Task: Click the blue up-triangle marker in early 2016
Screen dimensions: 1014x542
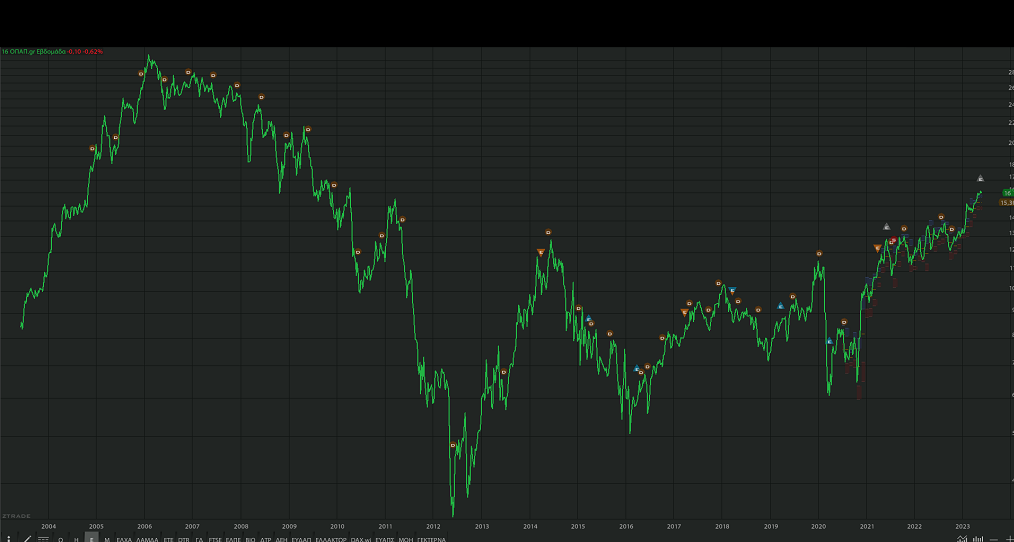Action: (x=636, y=368)
